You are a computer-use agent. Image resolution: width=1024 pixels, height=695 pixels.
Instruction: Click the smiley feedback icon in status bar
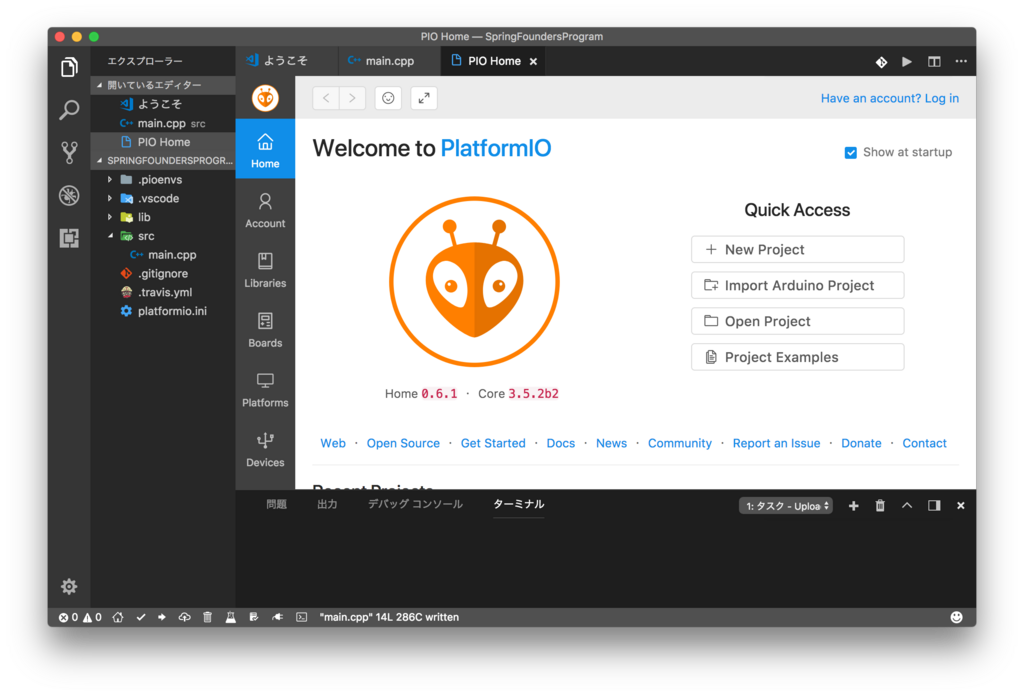(x=956, y=617)
